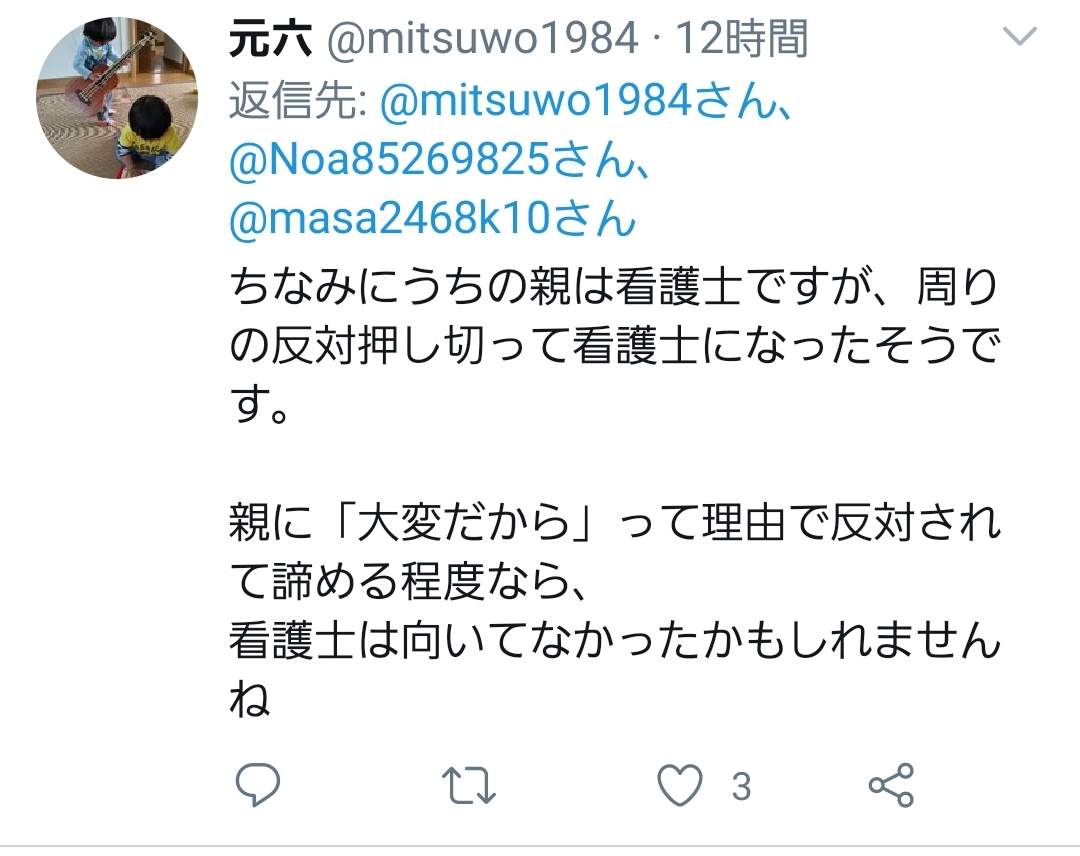Click the line 親に「大変だから」って理由で
Viewport: 1080px width, 856px height.
[614, 523]
